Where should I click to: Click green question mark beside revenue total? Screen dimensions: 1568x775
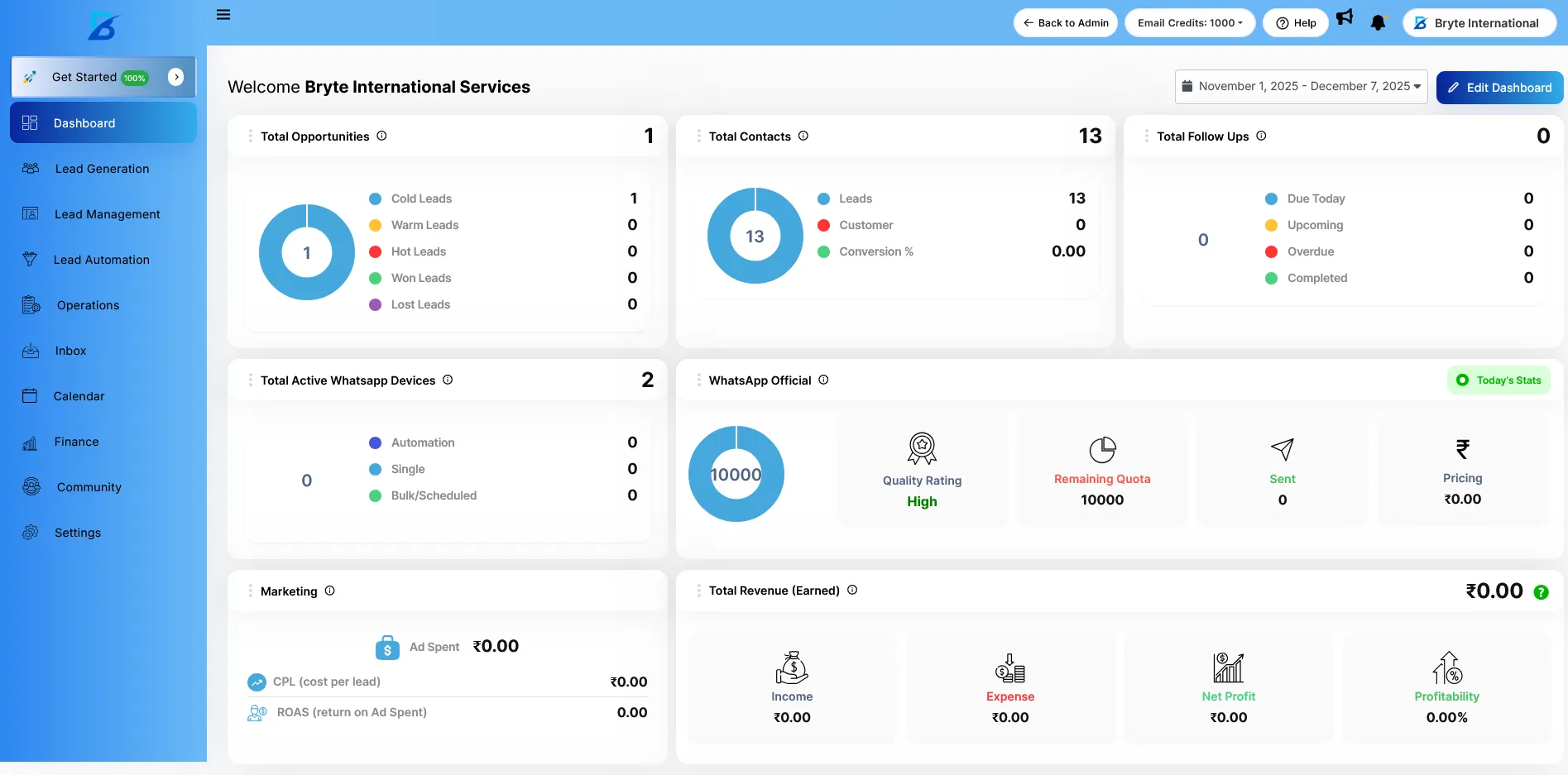tap(1541, 592)
